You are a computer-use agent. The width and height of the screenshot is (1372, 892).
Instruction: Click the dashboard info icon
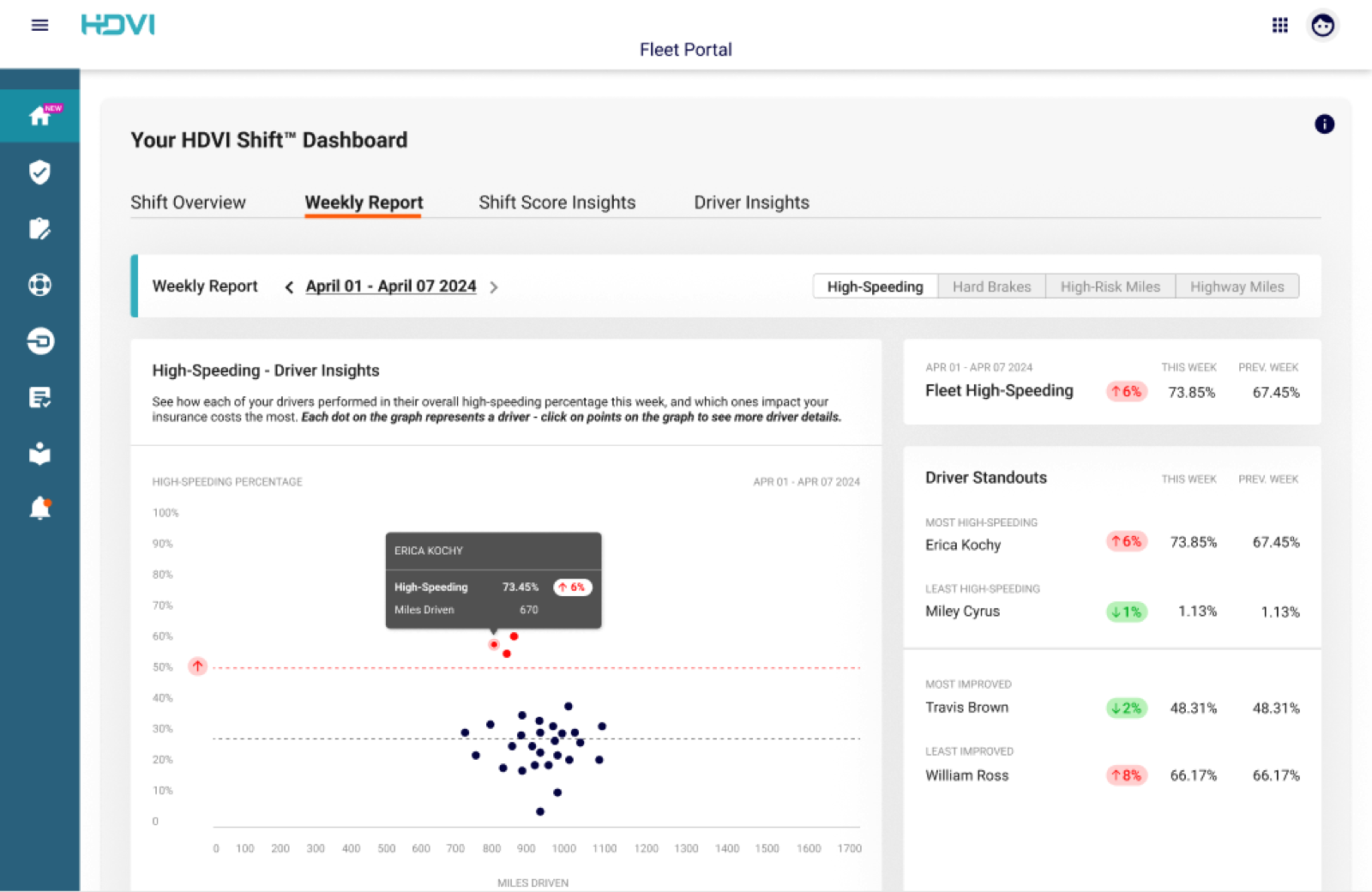[x=1324, y=124]
